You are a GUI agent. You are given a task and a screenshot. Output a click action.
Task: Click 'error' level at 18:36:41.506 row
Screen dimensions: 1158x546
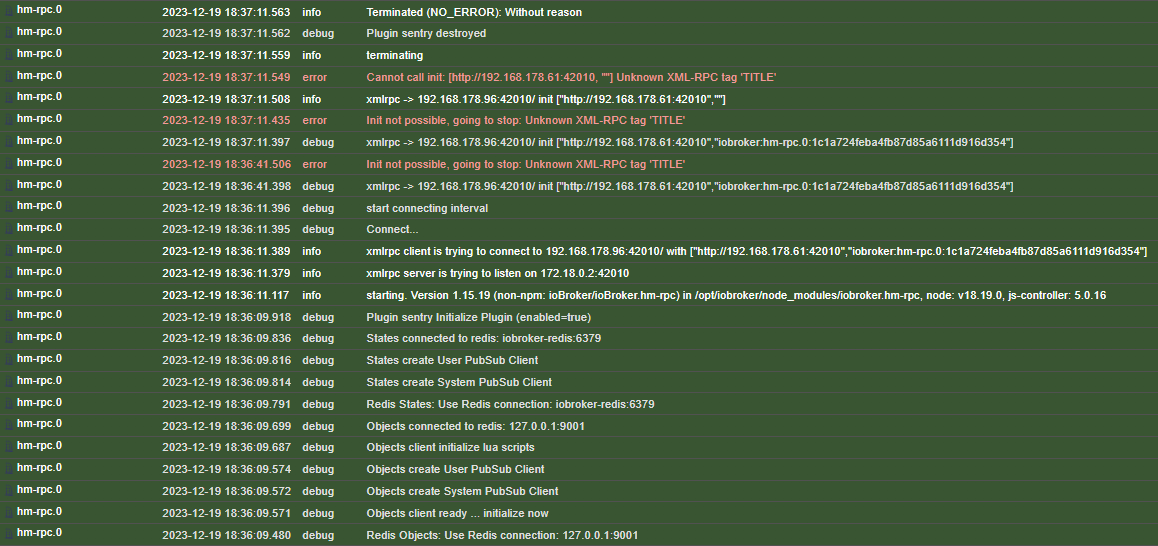[315, 164]
